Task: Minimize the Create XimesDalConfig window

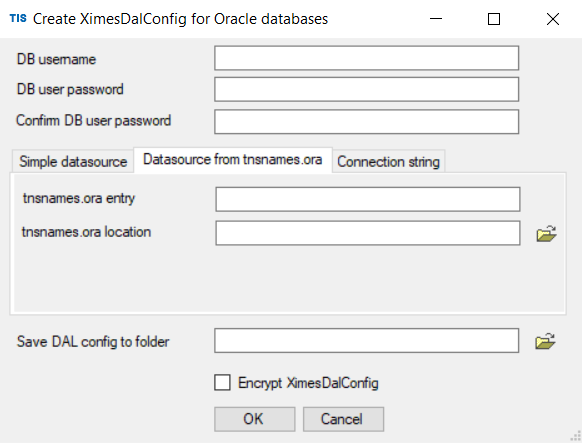Action: tap(436, 19)
